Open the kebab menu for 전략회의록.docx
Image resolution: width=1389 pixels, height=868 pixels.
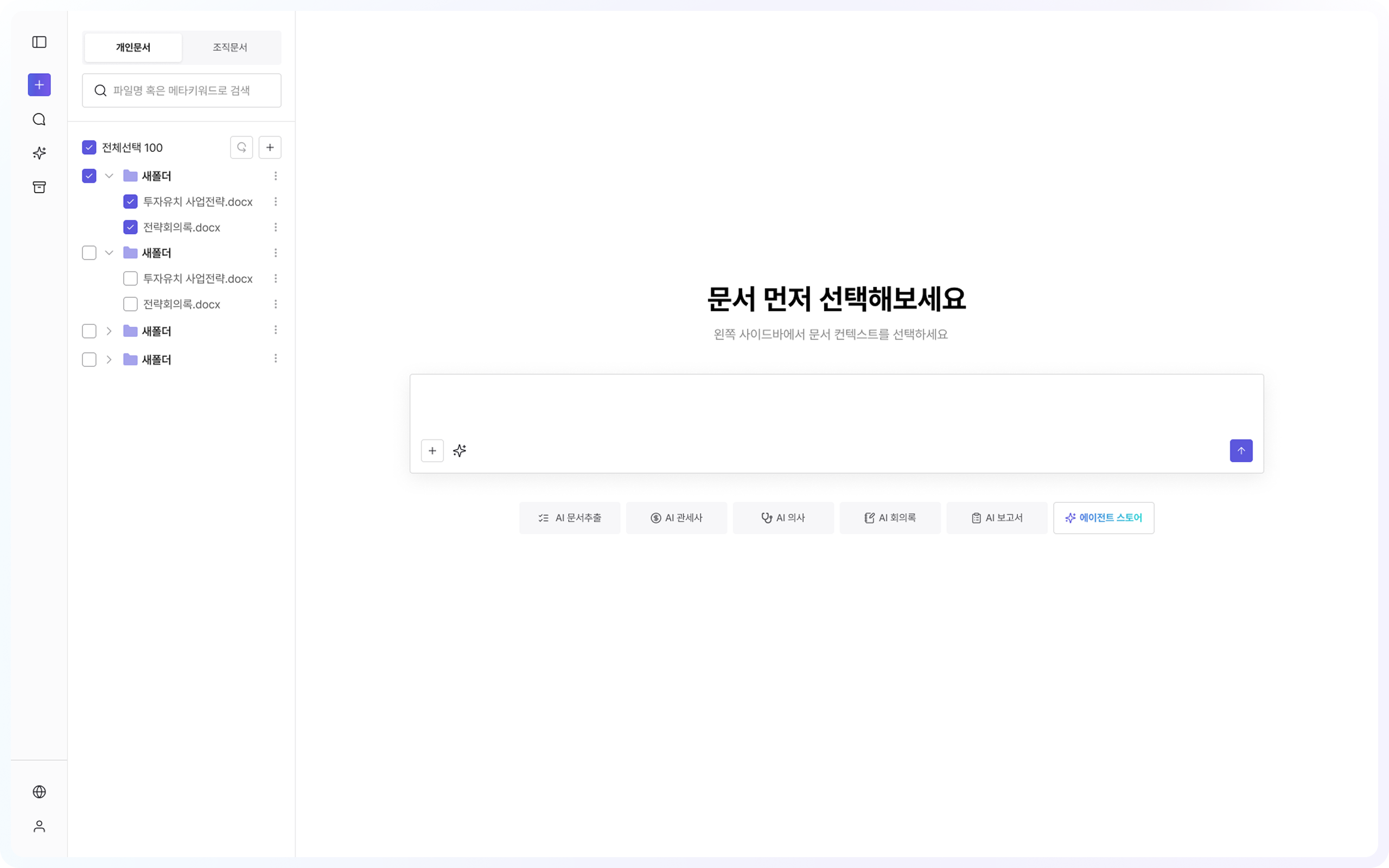(x=276, y=227)
